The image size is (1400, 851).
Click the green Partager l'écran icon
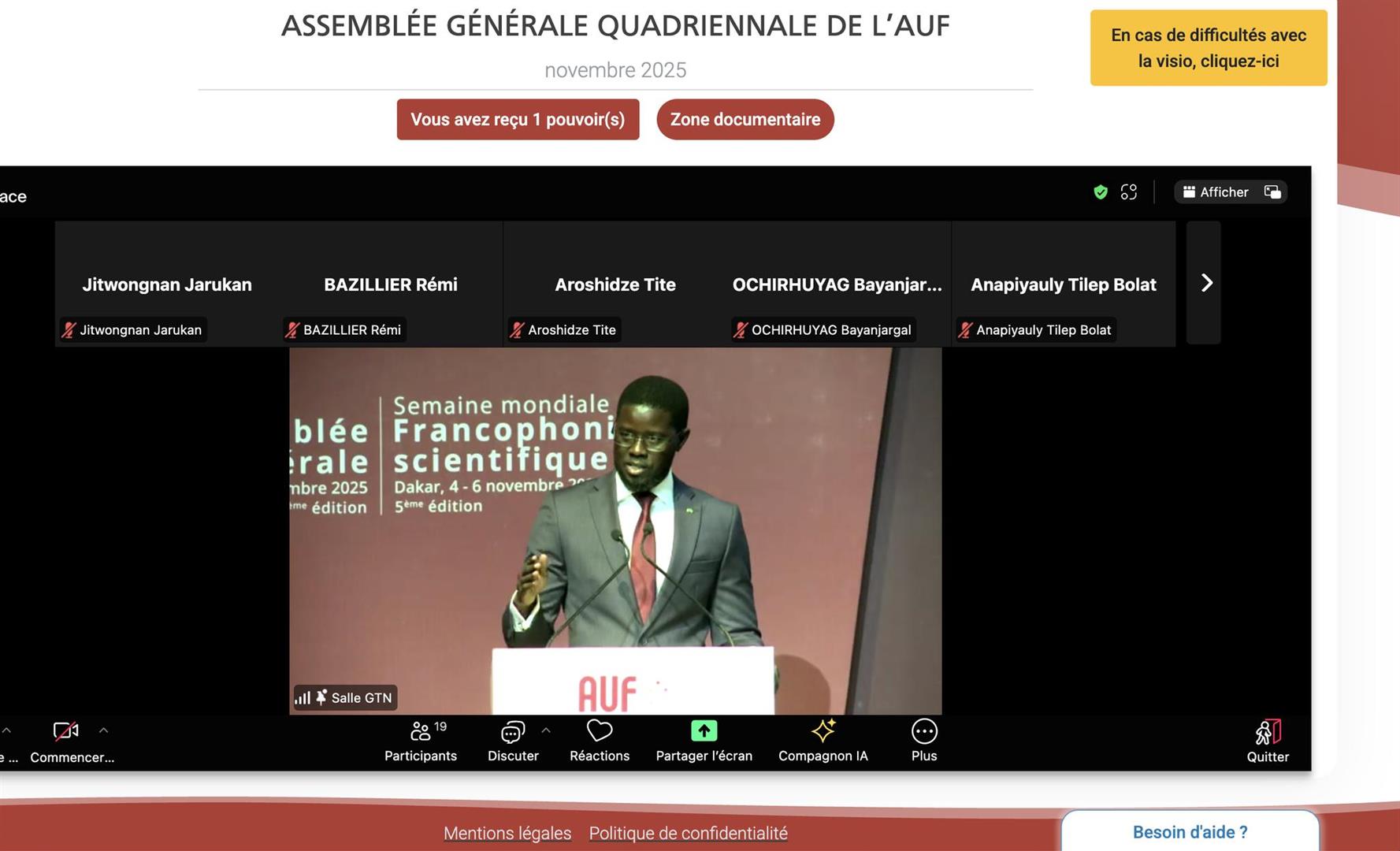(x=704, y=731)
